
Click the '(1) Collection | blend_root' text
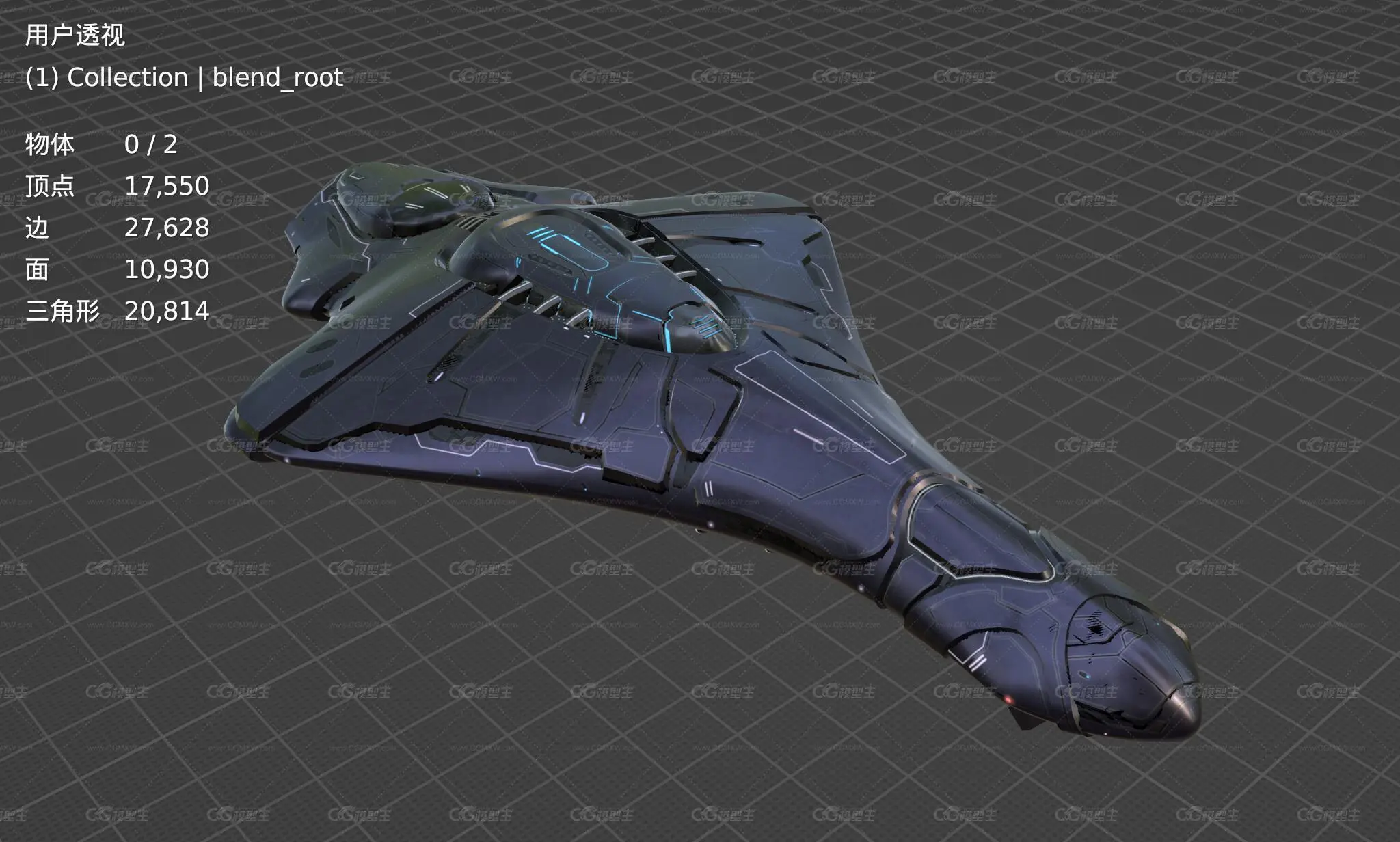click(x=184, y=78)
